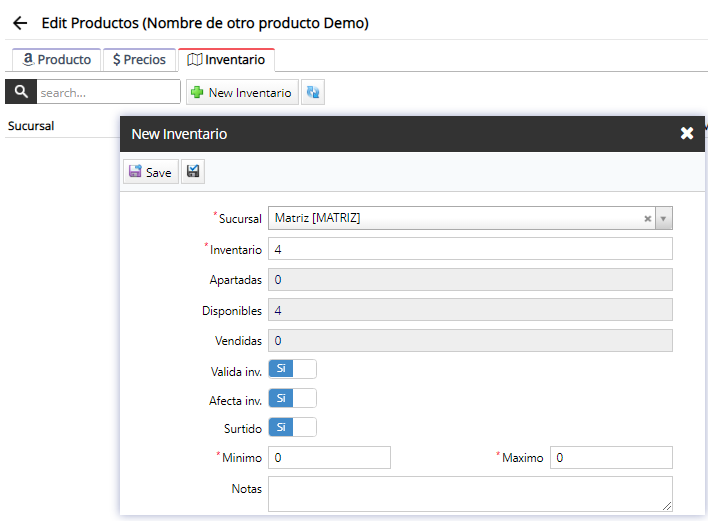Click into the Notas text area
The width and height of the screenshot is (708, 521).
(x=470, y=493)
